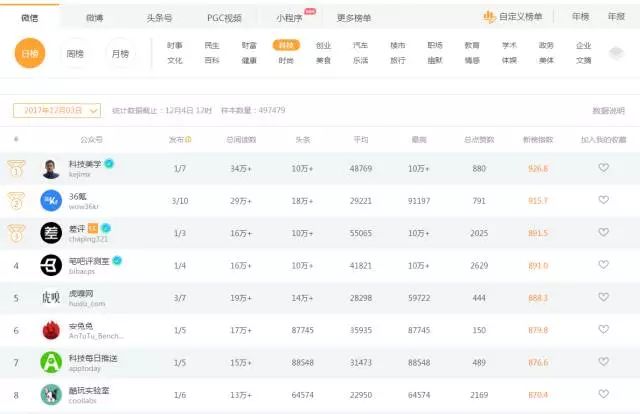Toggle favorite heart for 酷玩实验室

coord(604,394)
